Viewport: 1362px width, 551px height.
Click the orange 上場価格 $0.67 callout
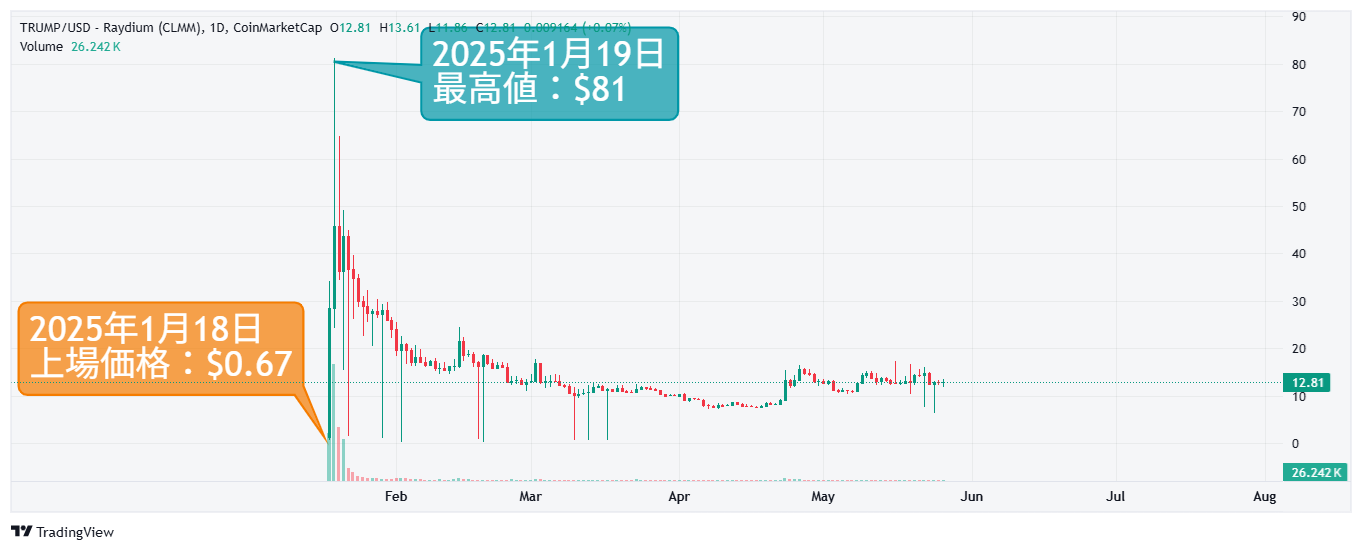[160, 347]
